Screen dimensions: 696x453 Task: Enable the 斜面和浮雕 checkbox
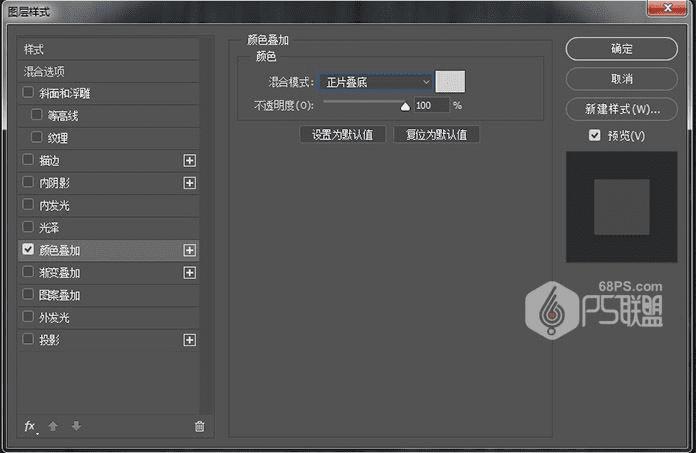click(28, 92)
